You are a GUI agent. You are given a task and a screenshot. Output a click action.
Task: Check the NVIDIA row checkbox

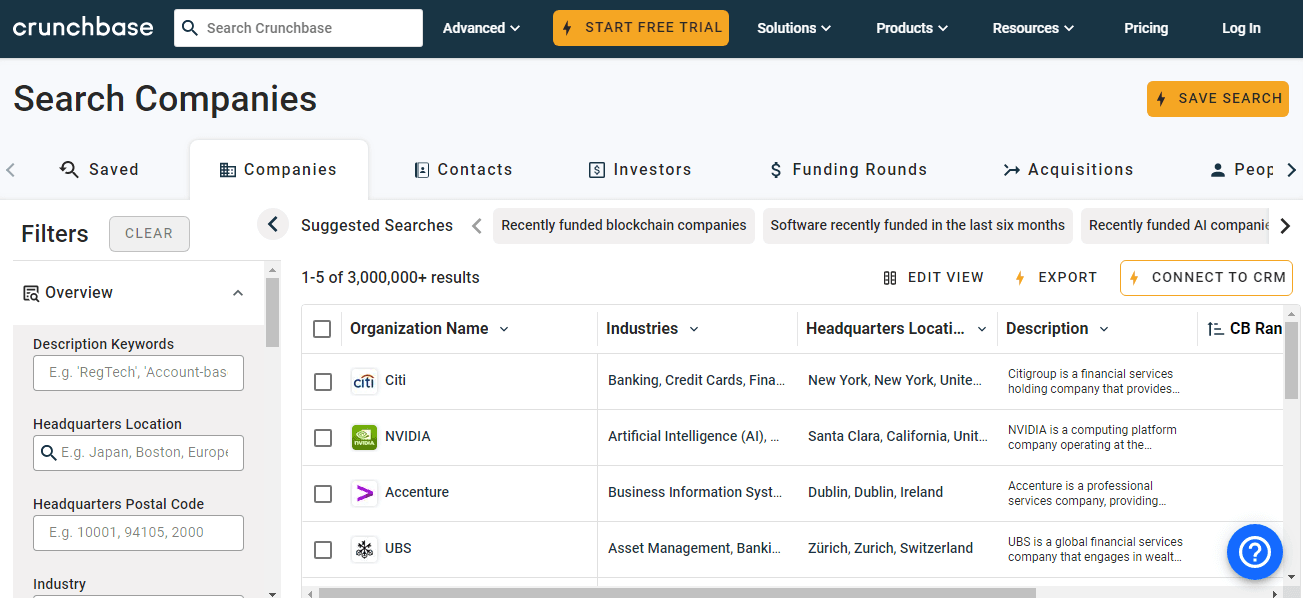323,438
